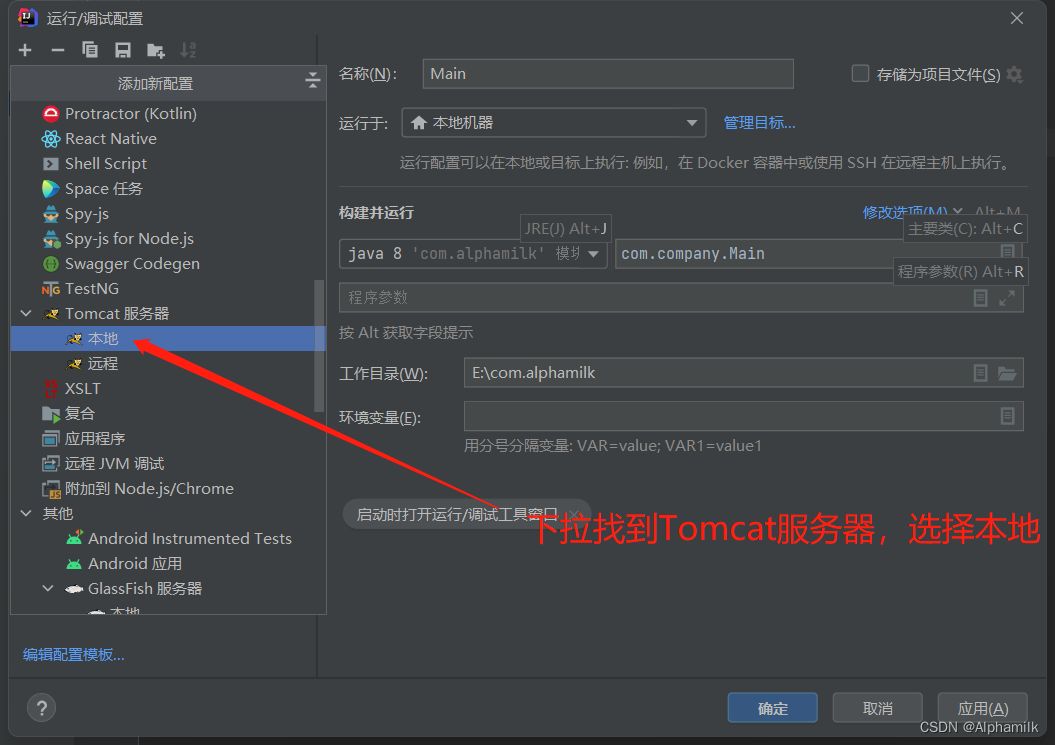Click the 名称 field containing Main

(x=608, y=73)
